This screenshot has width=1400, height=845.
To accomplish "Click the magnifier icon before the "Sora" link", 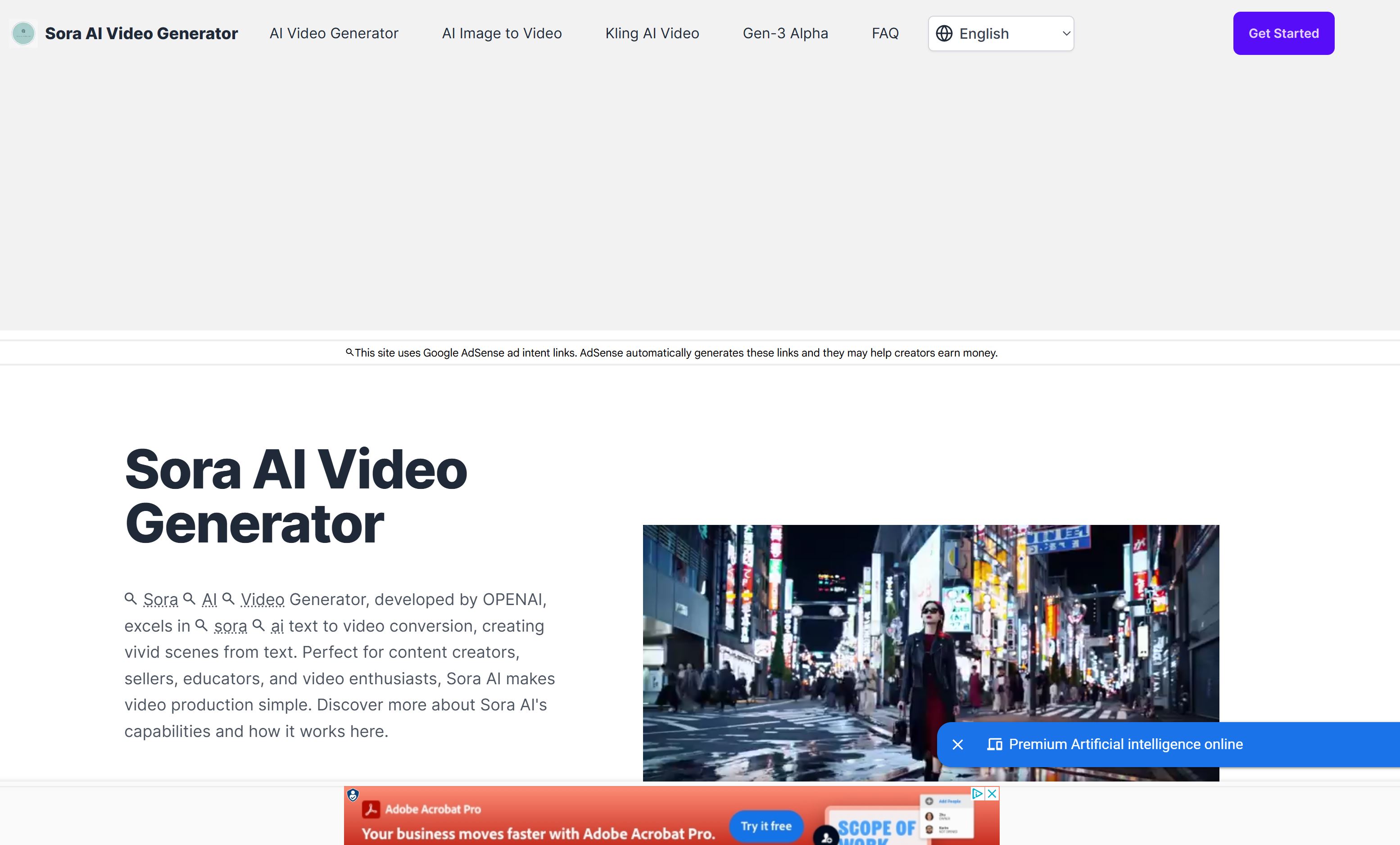I will (x=131, y=599).
